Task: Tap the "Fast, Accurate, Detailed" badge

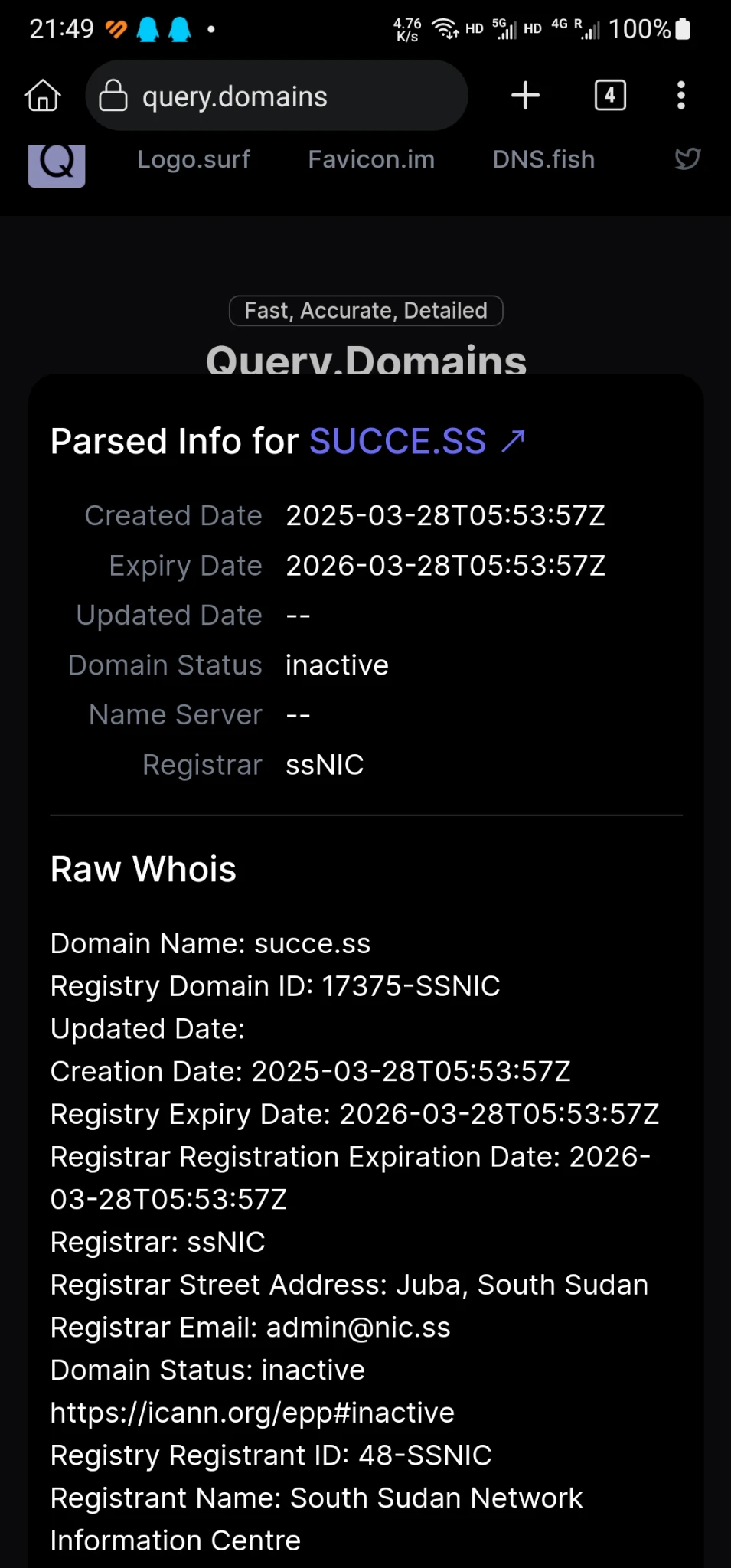Action: pyautogui.click(x=366, y=311)
